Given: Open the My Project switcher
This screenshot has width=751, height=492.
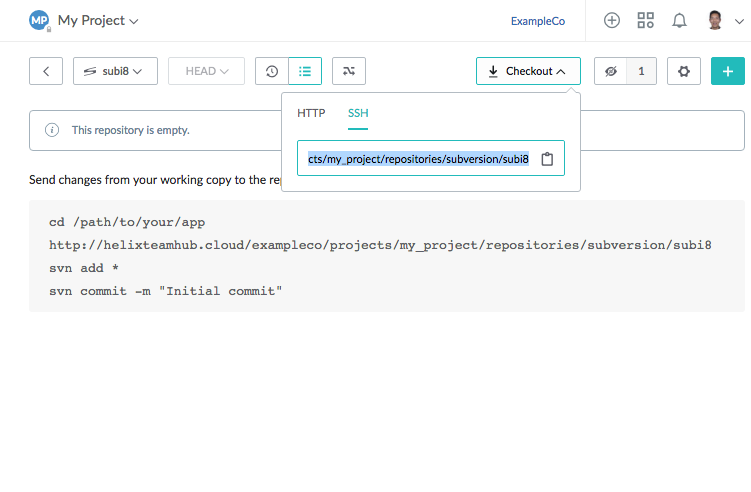Looking at the screenshot, I should coord(98,20).
